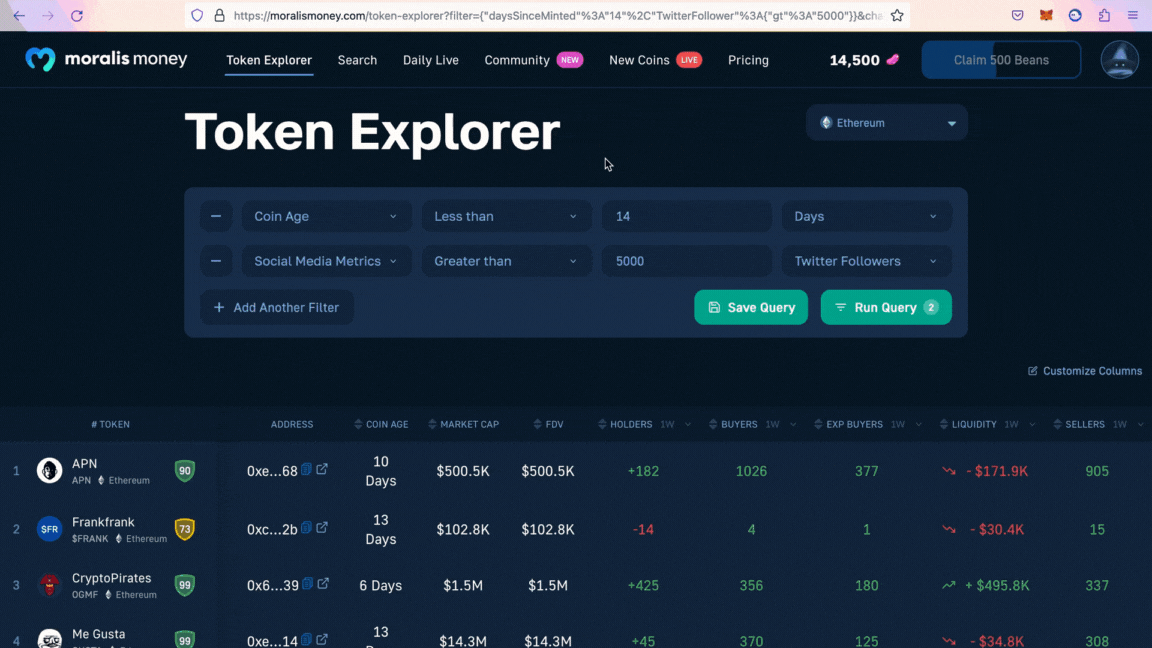Open the Days unit dropdown
Image resolution: width=1152 pixels, height=648 pixels.
tap(866, 216)
